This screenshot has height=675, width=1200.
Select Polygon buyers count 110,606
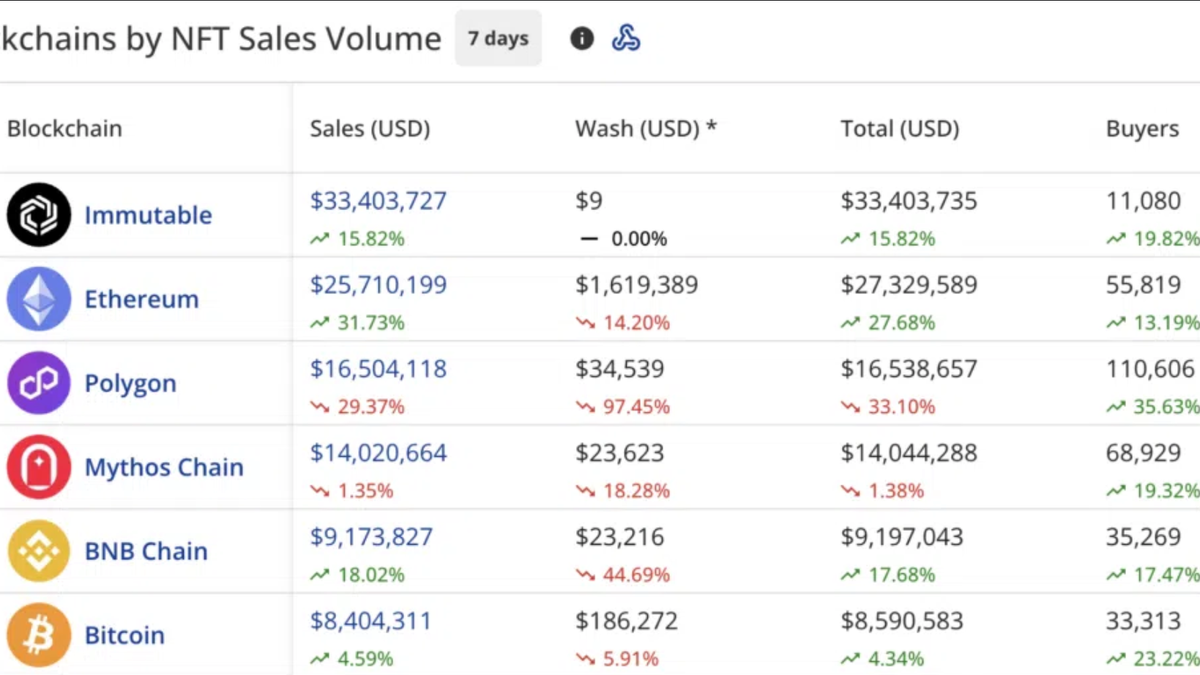(x=1150, y=369)
